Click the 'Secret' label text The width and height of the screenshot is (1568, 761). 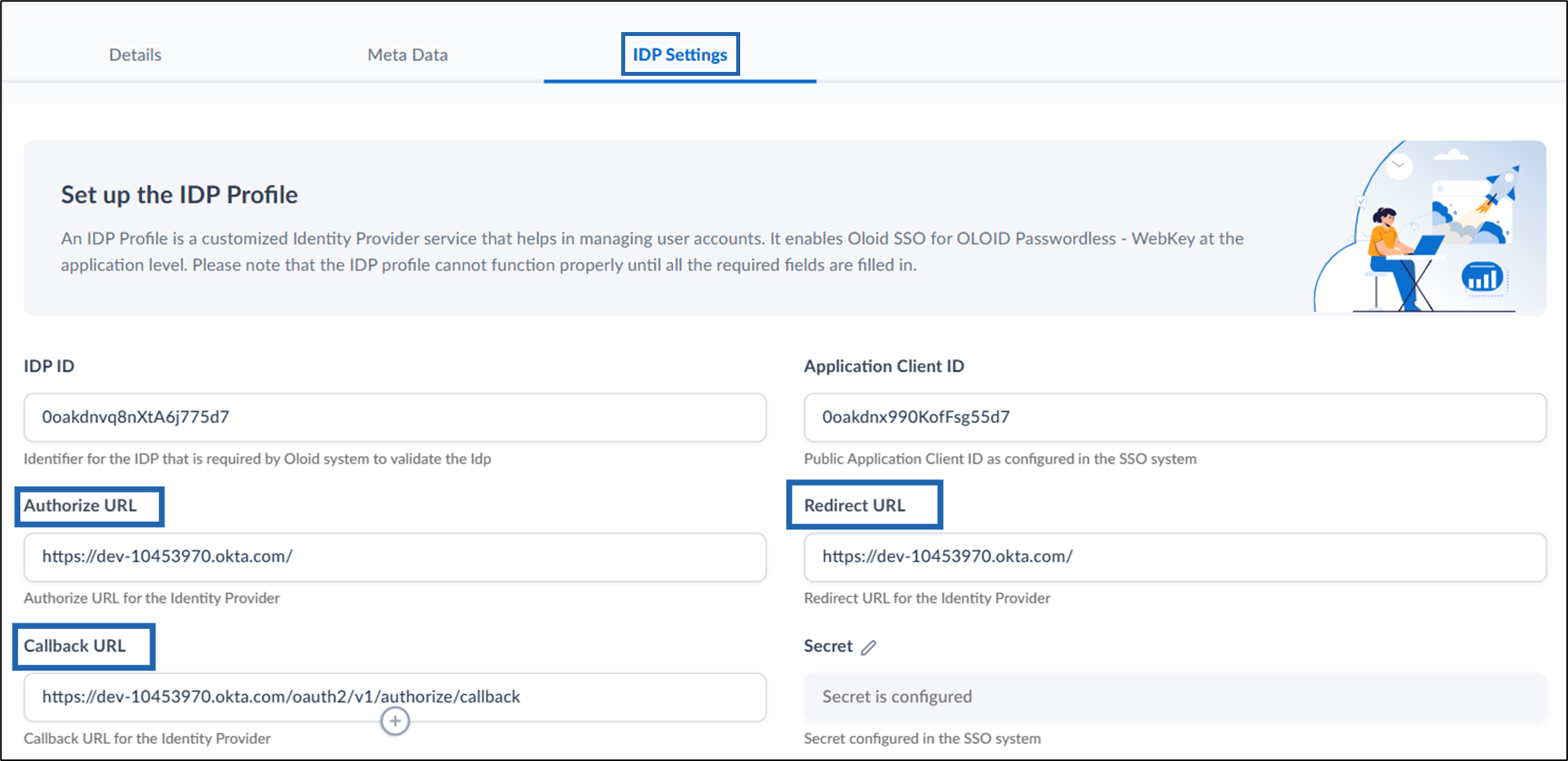click(828, 646)
